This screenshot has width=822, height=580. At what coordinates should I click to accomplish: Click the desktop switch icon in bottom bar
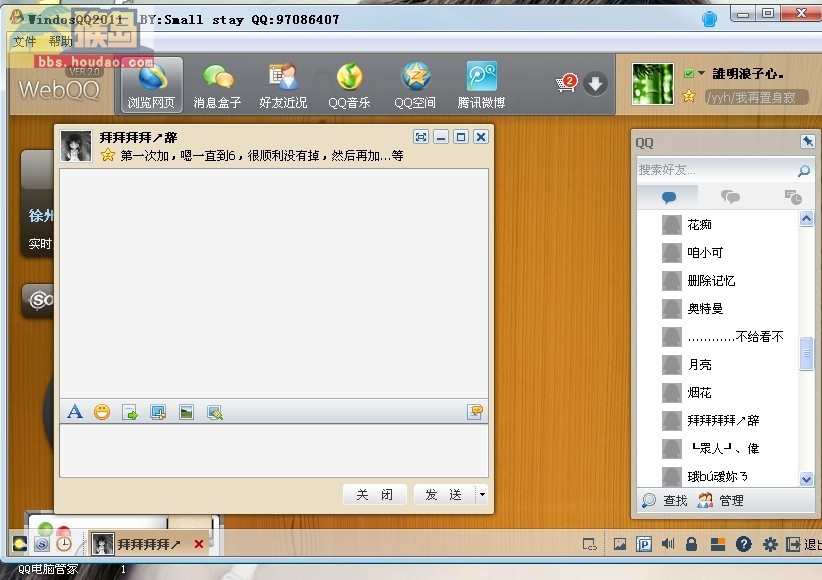[590, 544]
